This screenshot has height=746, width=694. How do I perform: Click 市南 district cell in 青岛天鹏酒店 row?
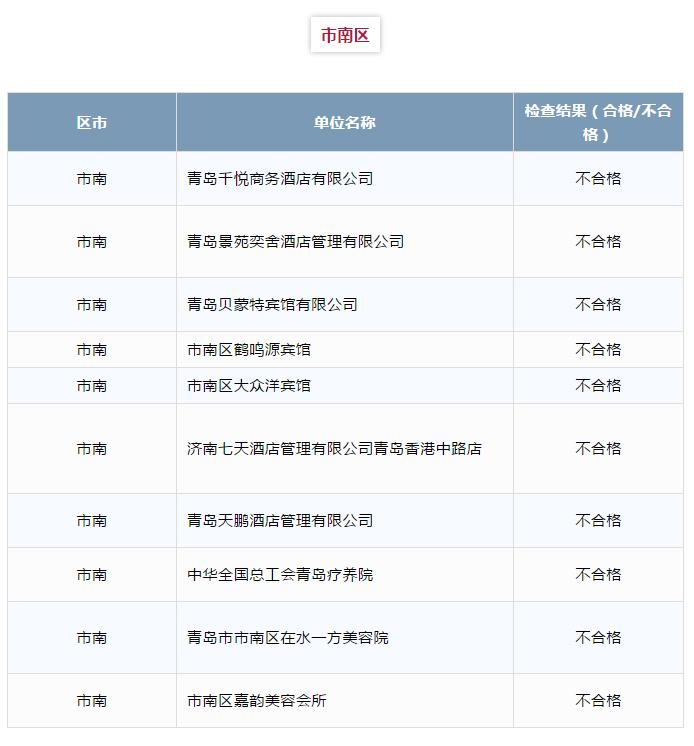point(92,520)
